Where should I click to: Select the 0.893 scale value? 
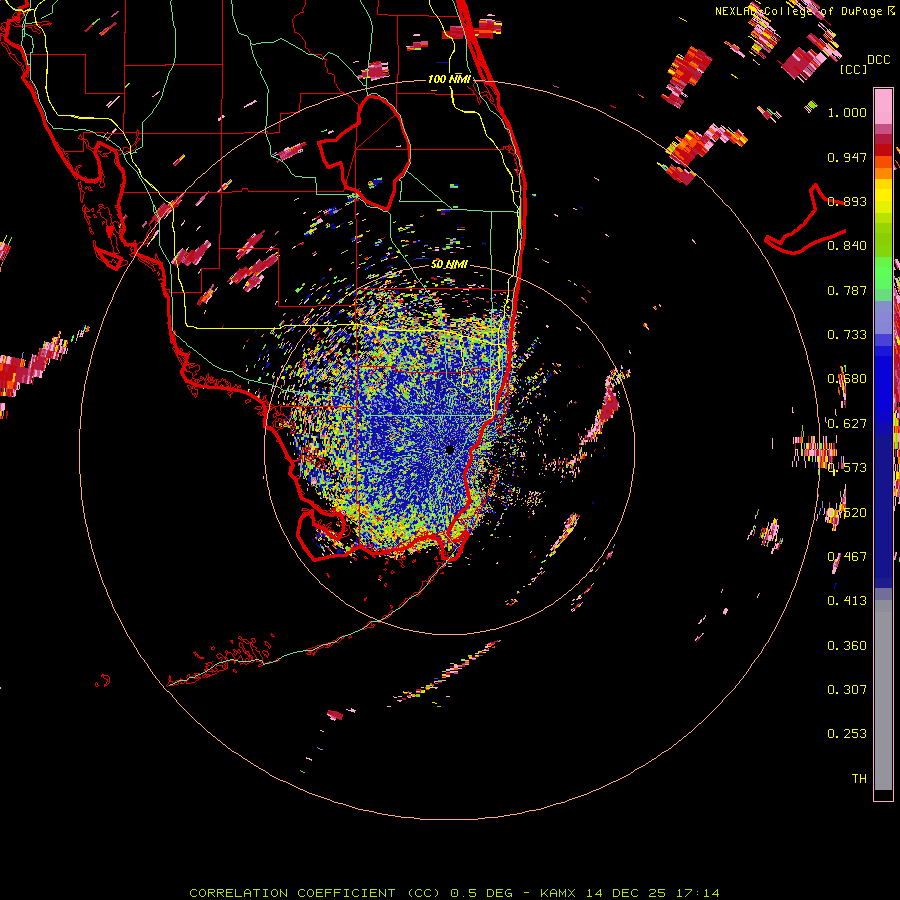(847, 201)
